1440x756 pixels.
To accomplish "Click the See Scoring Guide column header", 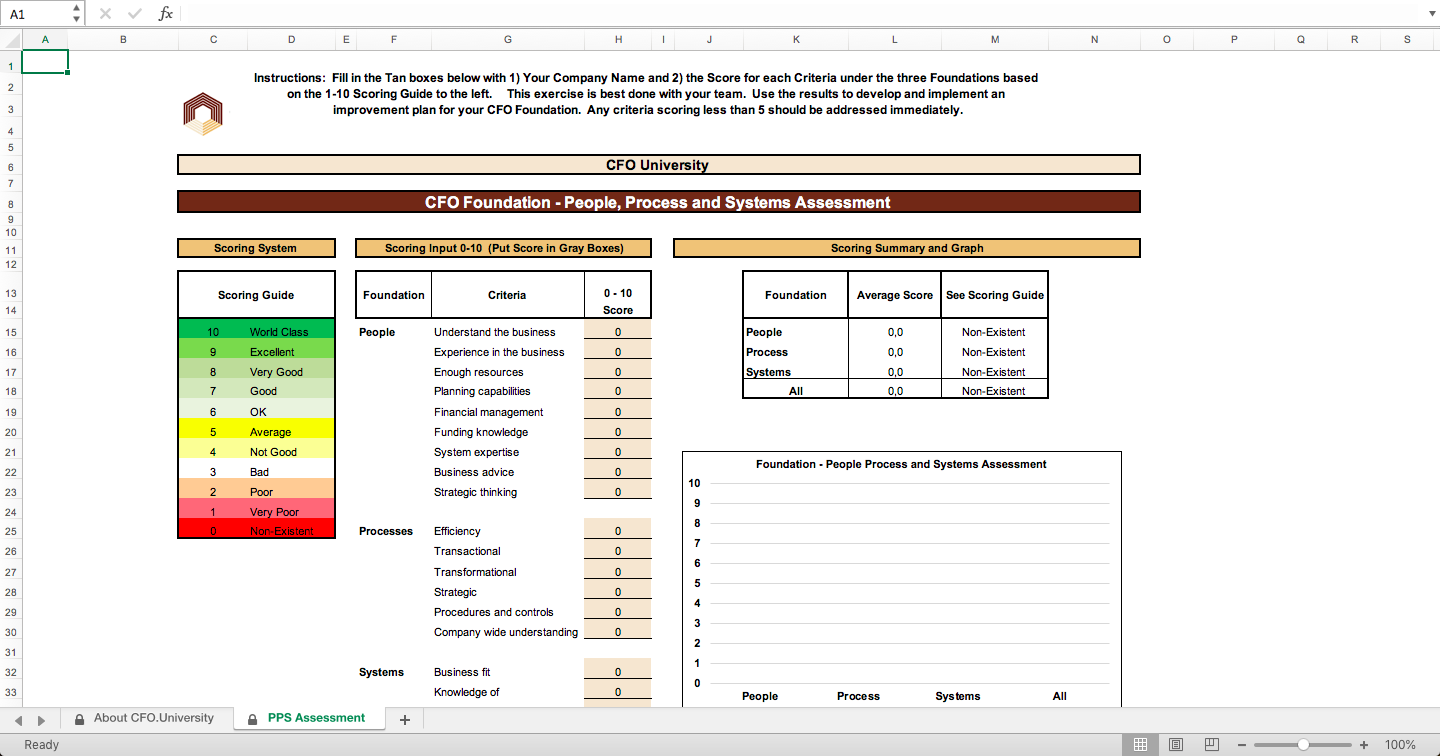I will tap(995, 295).
